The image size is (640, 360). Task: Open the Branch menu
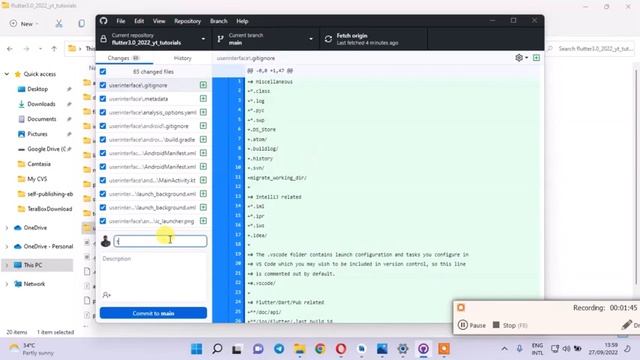(219, 21)
